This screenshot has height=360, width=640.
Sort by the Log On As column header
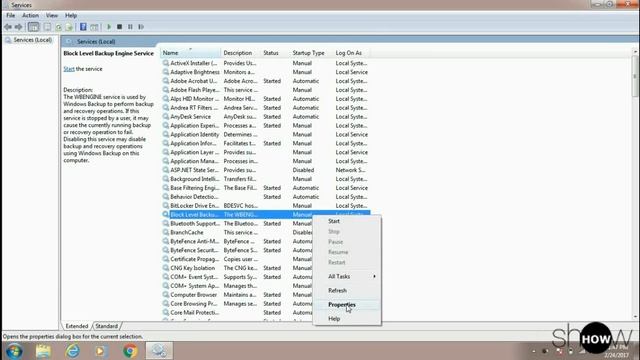click(351, 53)
